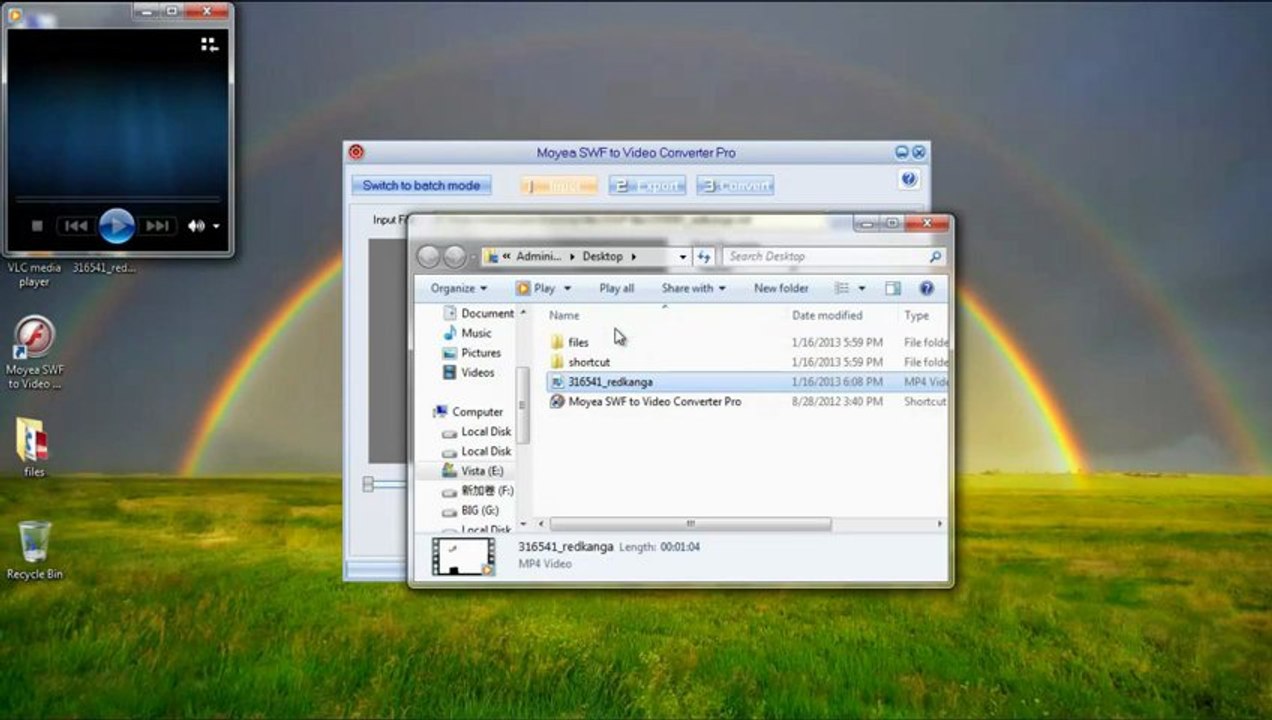Click the search magnifier icon
Screen dimensions: 1272x720
pos(935,257)
